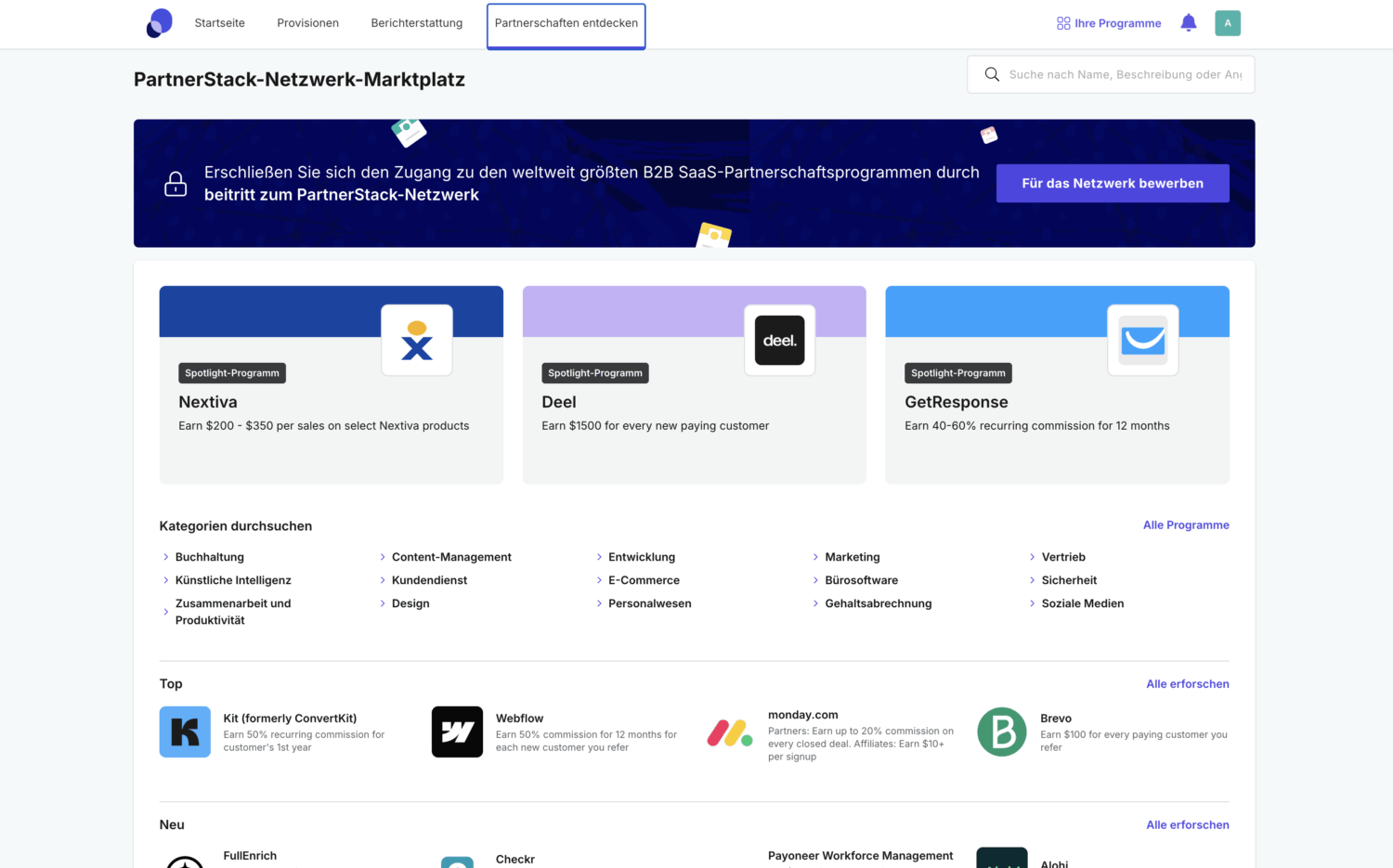Viewport: 1393px width, 868px height.
Task: Click 'Earn 40-60% recurring commission for 12 months'
Action: pyautogui.click(x=1037, y=426)
